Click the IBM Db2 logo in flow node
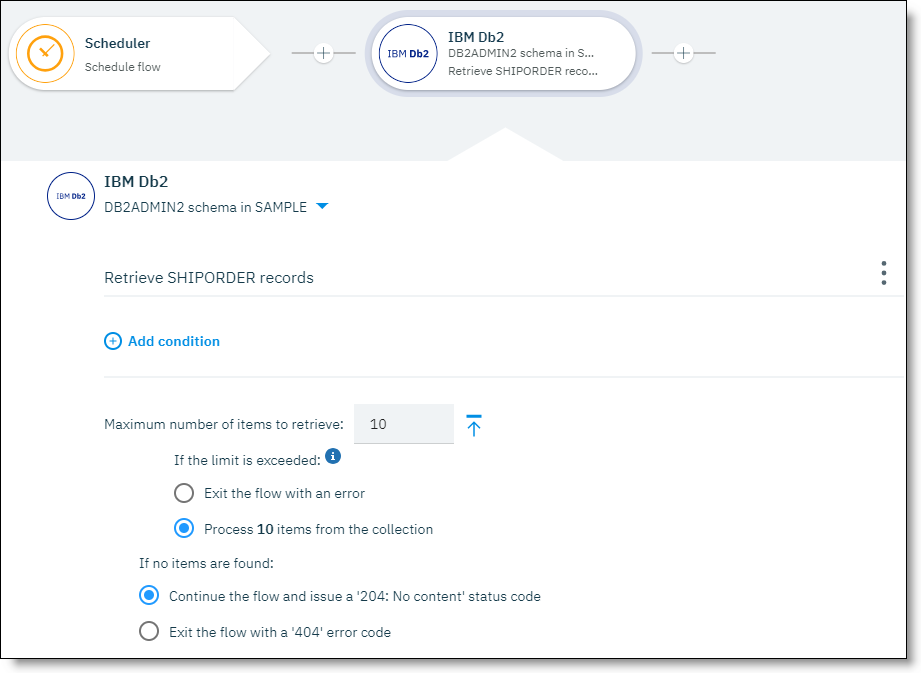Image resolution: width=921 pixels, height=673 pixels. 408,53
